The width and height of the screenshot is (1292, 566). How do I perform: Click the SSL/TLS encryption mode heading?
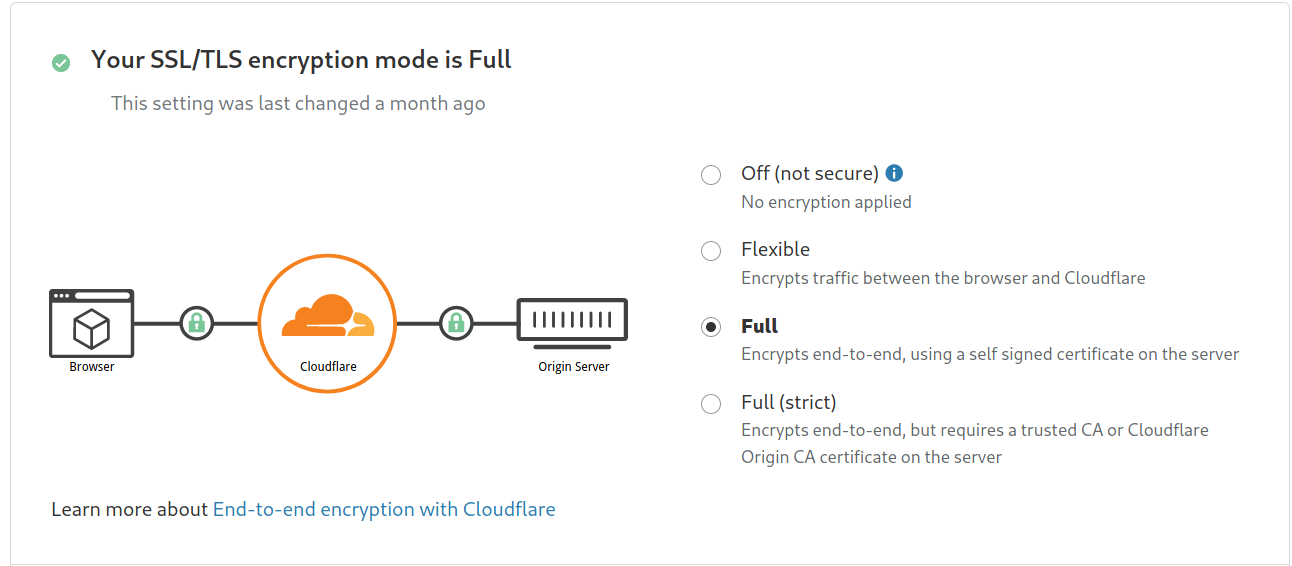point(301,60)
